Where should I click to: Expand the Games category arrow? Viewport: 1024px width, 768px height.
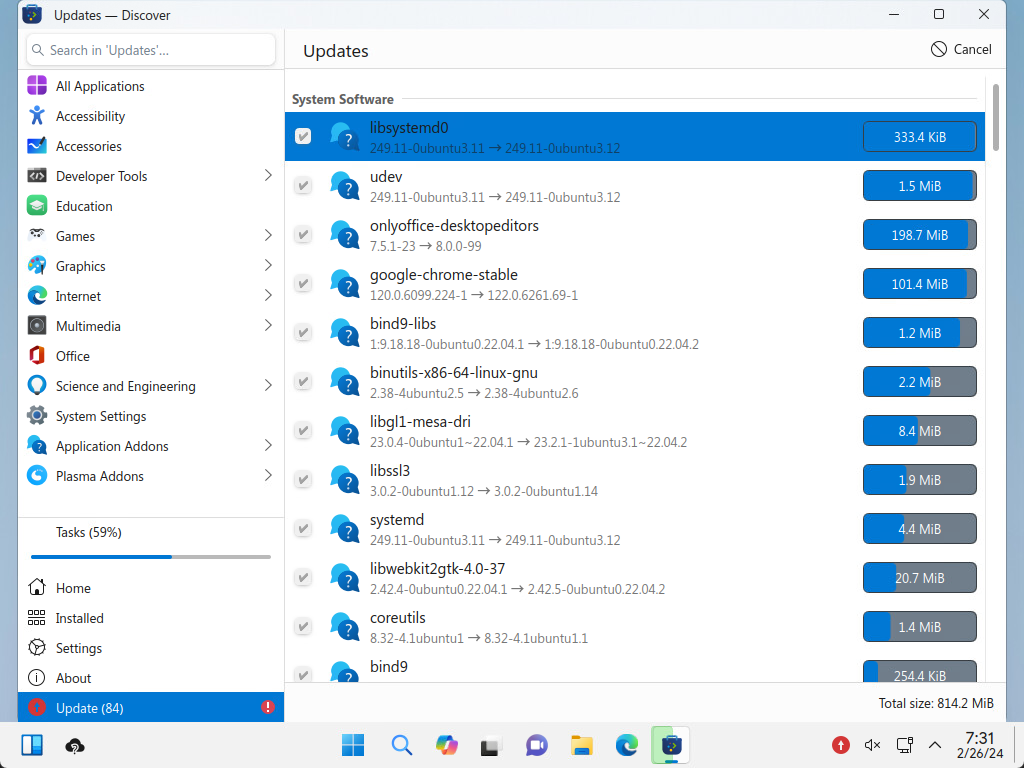coord(267,236)
